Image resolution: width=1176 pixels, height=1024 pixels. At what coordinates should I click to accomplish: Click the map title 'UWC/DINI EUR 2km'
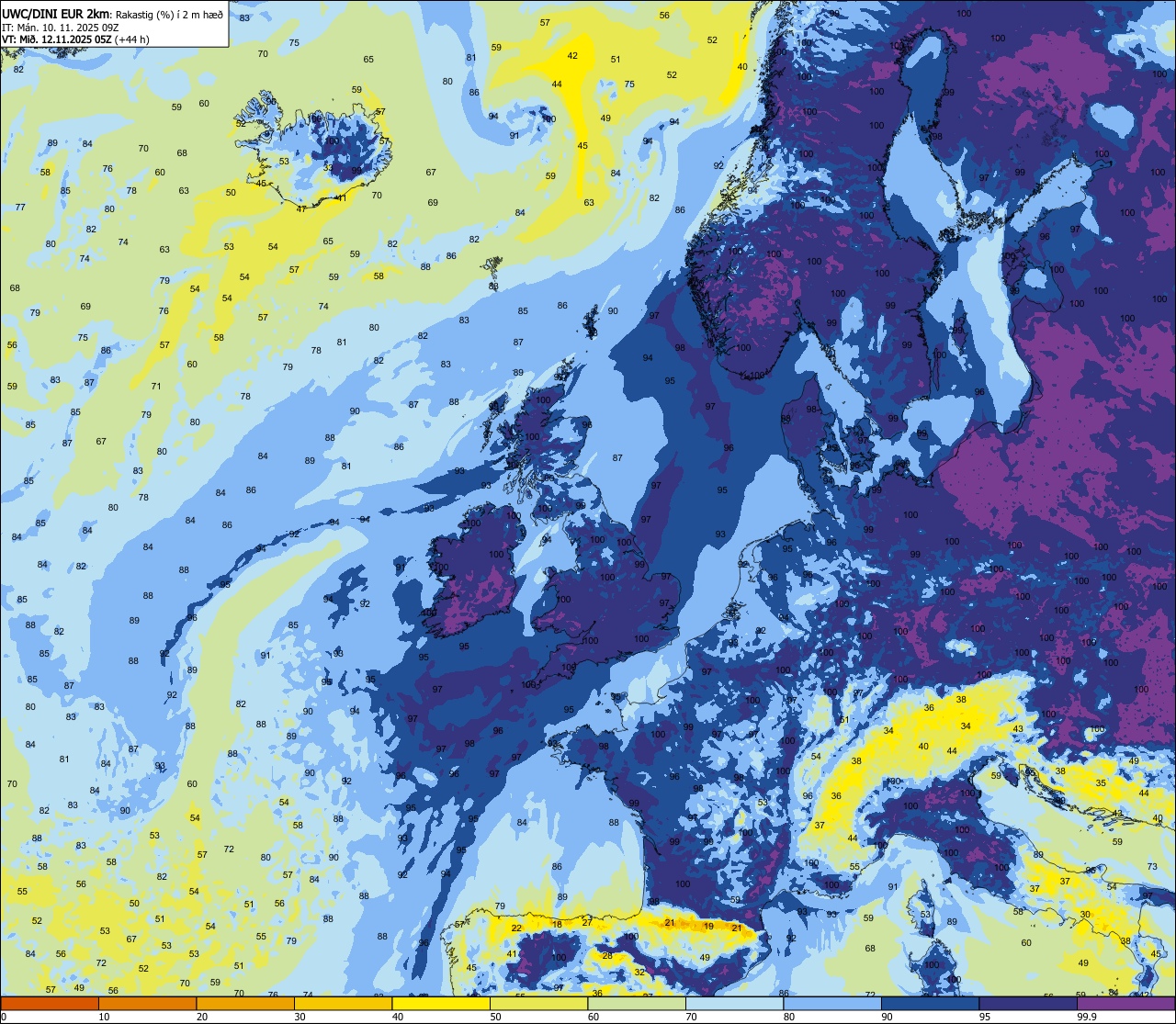tap(56, 14)
